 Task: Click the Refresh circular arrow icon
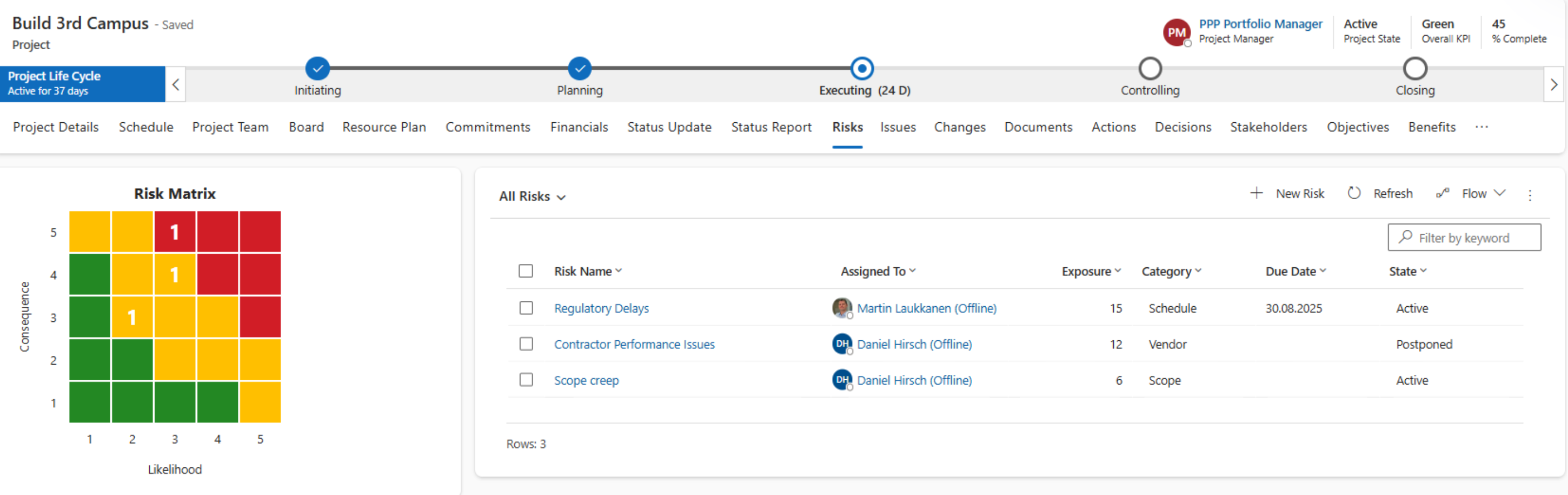(1354, 193)
